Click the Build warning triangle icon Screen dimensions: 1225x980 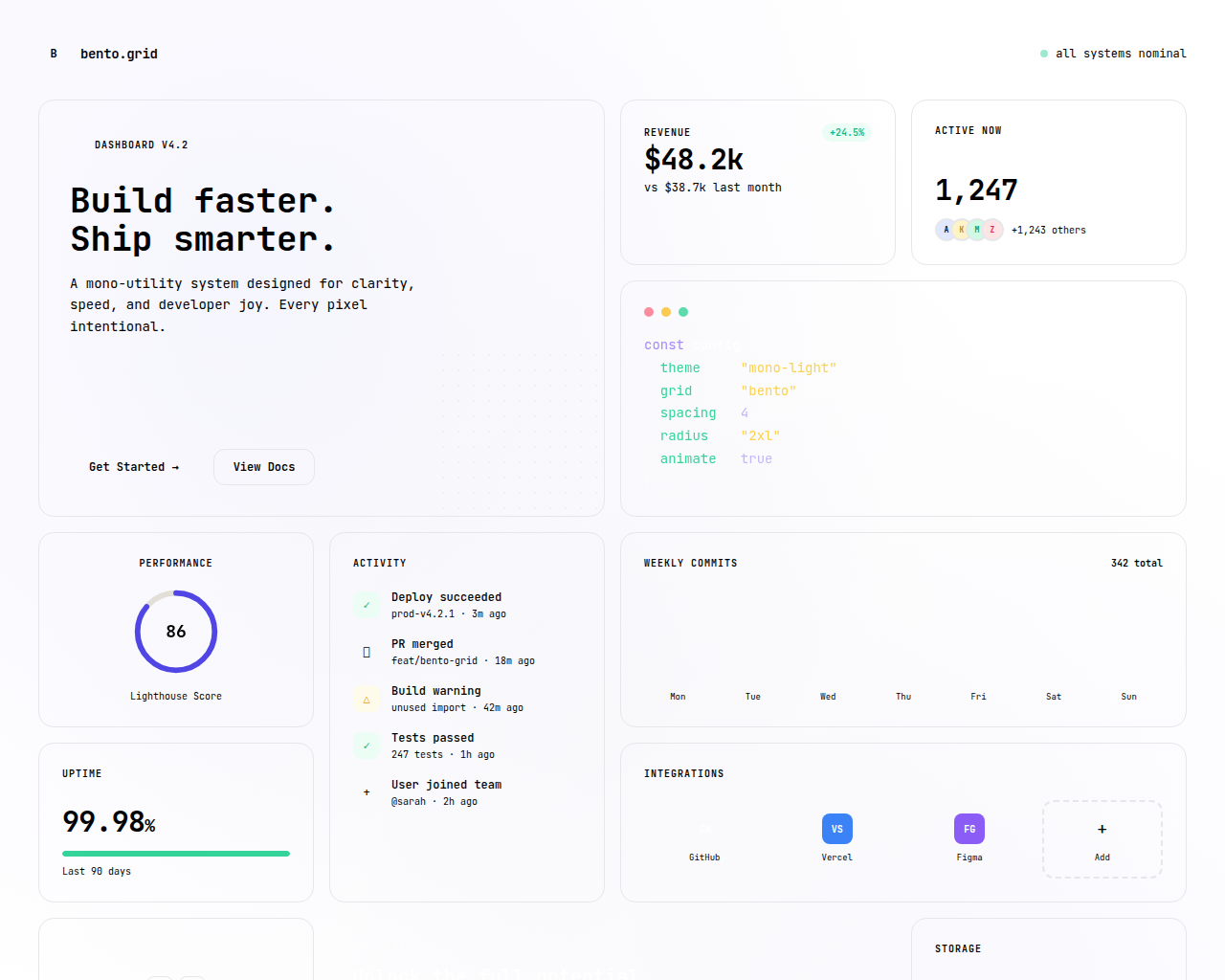click(367, 699)
